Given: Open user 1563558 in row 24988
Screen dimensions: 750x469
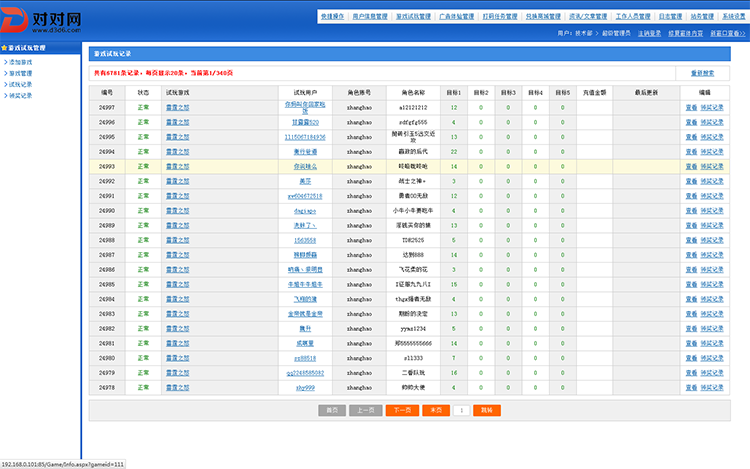Looking at the screenshot, I should (305, 240).
